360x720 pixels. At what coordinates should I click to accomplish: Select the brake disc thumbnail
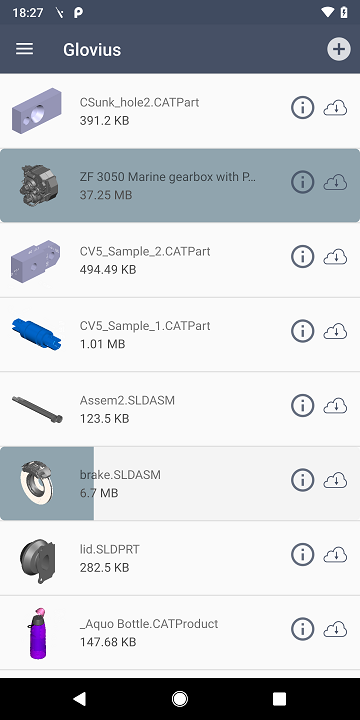(x=37, y=482)
